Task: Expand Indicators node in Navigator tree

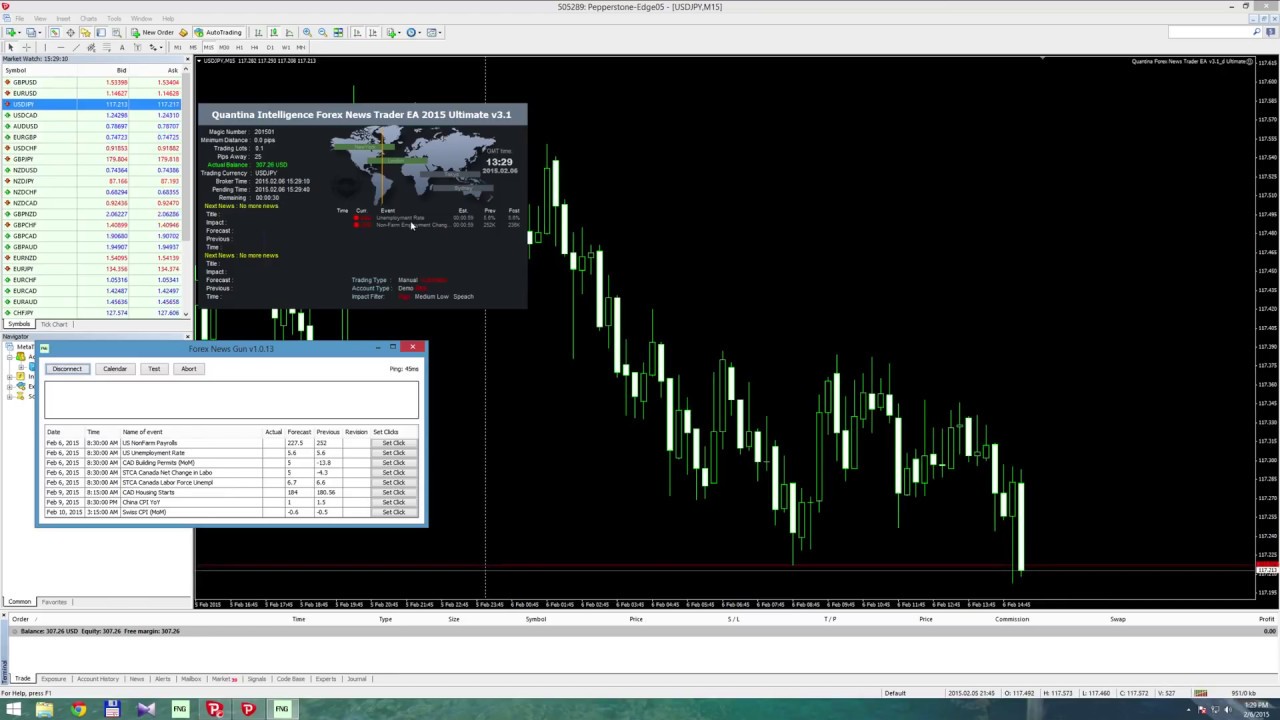Action: point(9,377)
